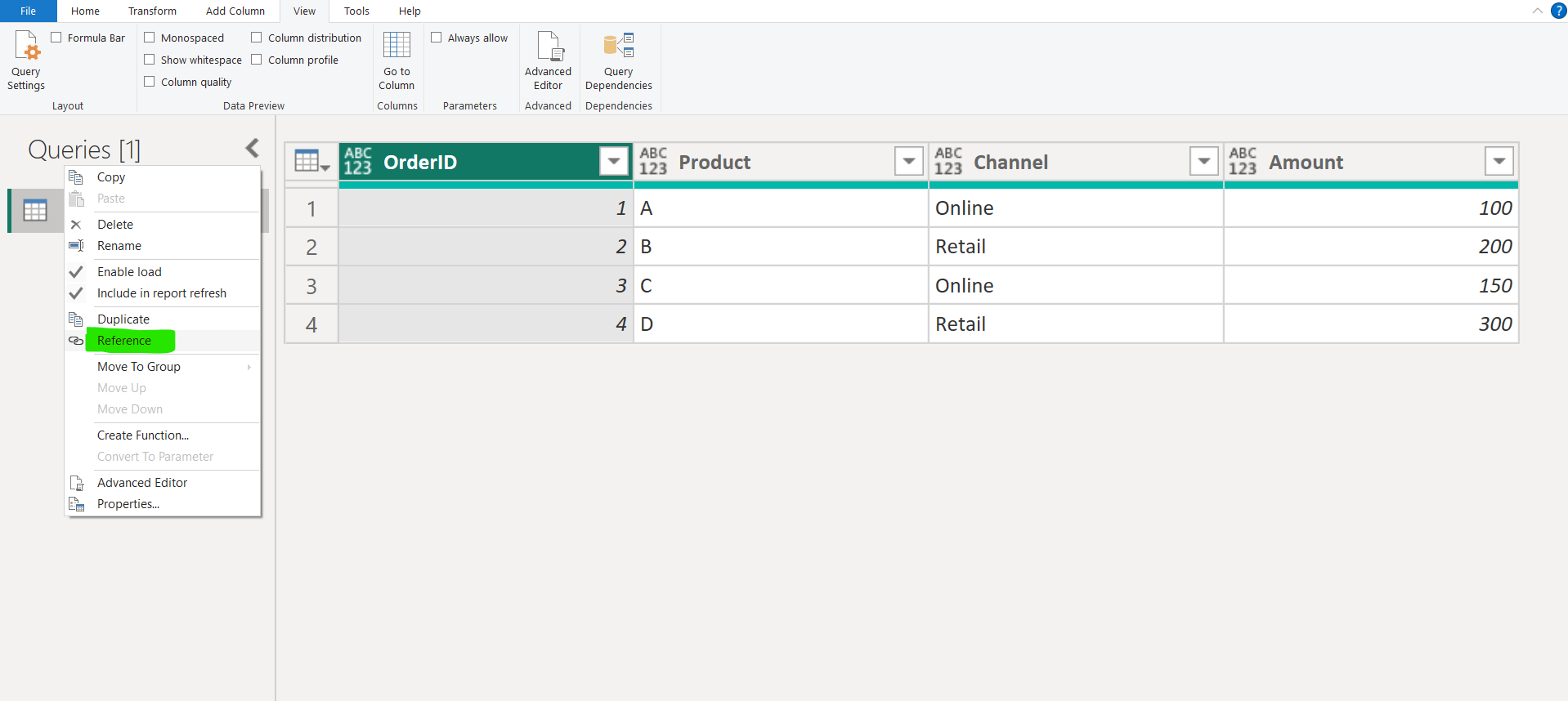Open Advanced Editor from the ribbon
This screenshot has height=701, width=1568.
(x=548, y=46)
